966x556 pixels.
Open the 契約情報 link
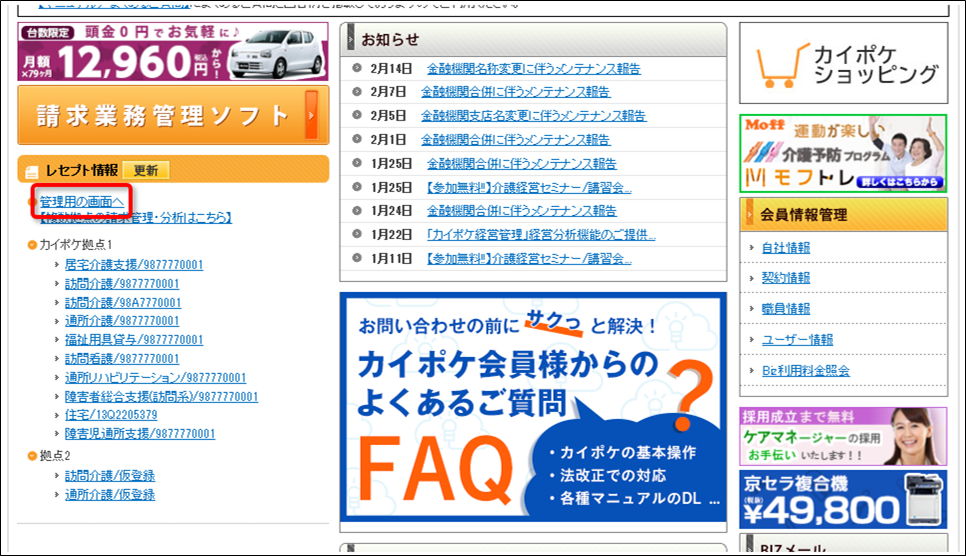click(785, 278)
